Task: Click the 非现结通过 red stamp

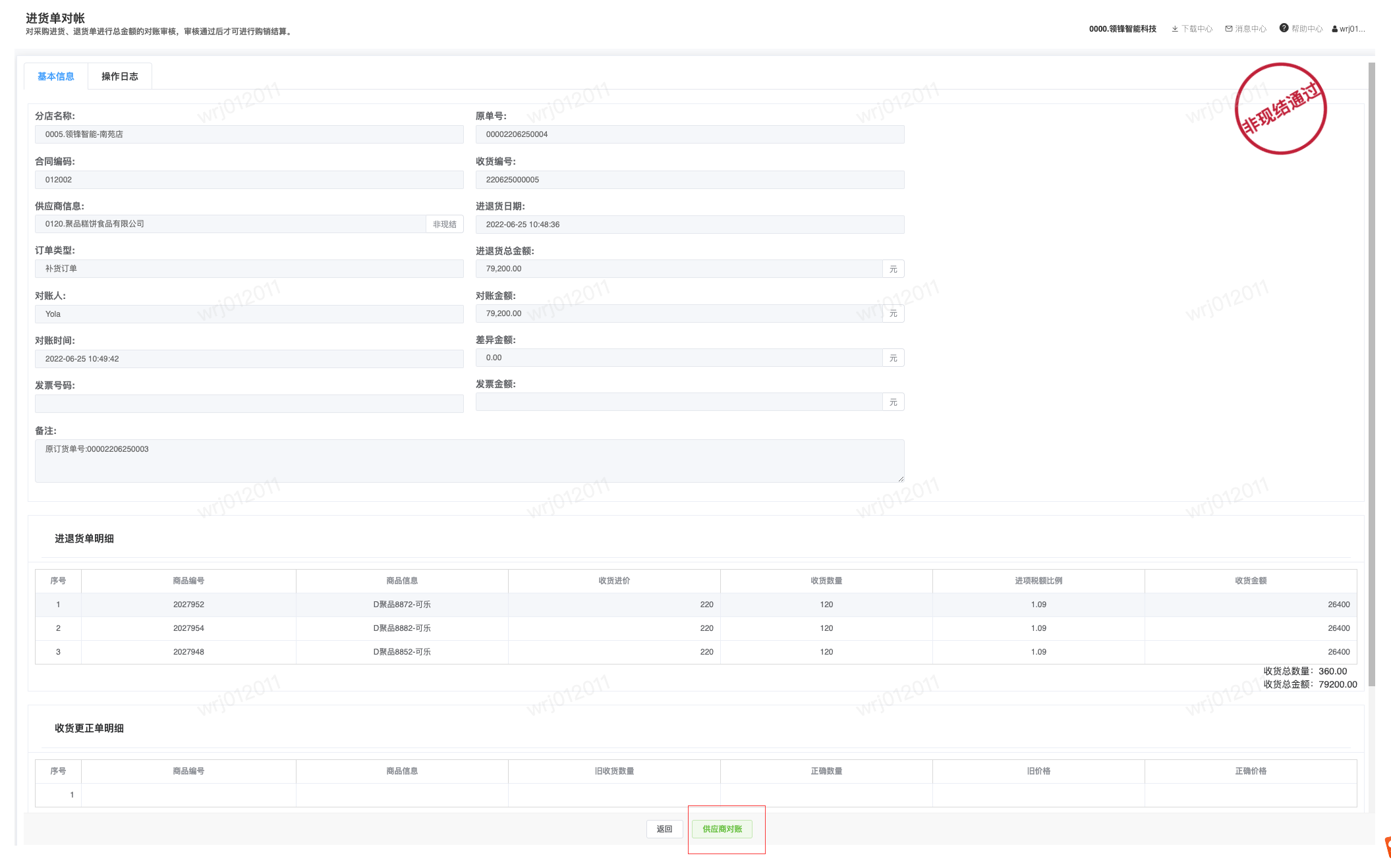Action: coord(1280,109)
